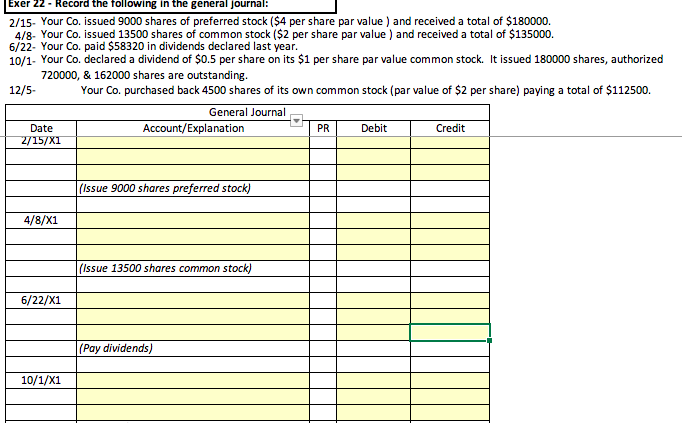Select the PR column header
The height and width of the screenshot is (423, 682).
tap(323, 128)
